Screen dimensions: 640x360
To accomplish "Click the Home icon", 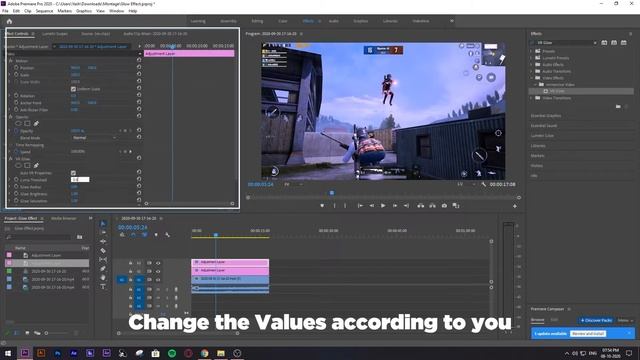I will pyautogui.click(x=9, y=21).
